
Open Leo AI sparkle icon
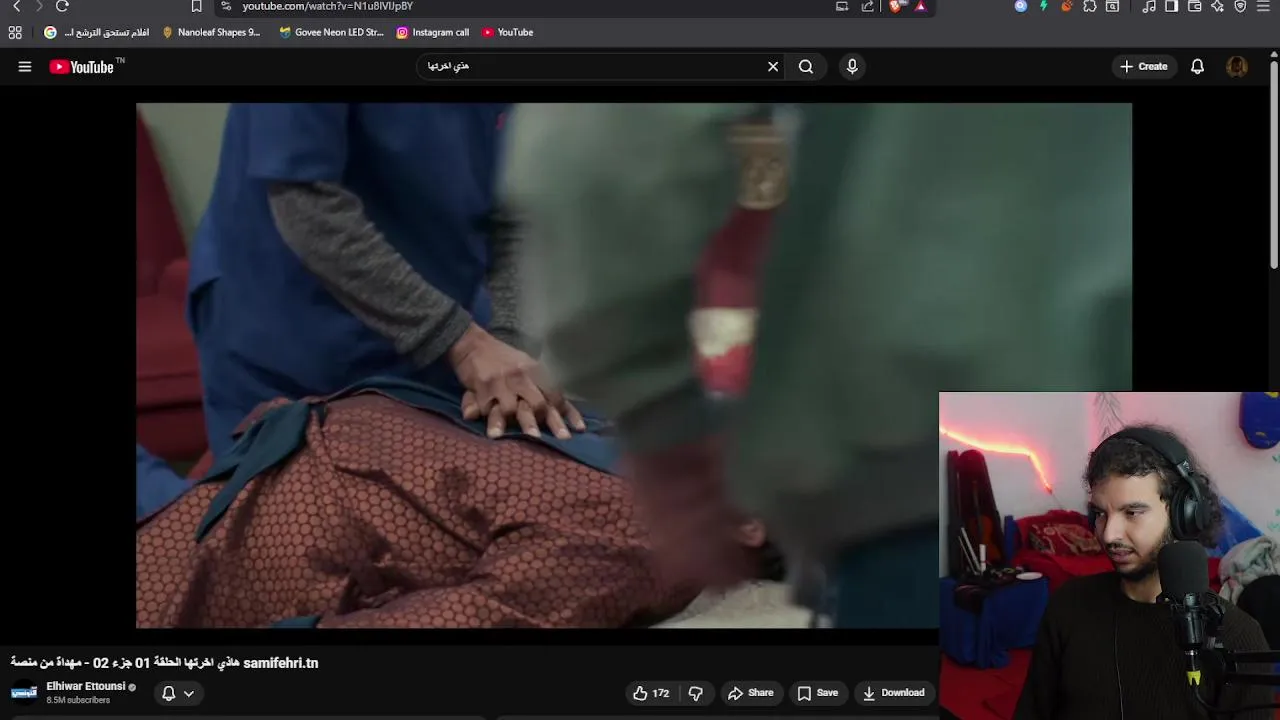tap(1217, 6)
